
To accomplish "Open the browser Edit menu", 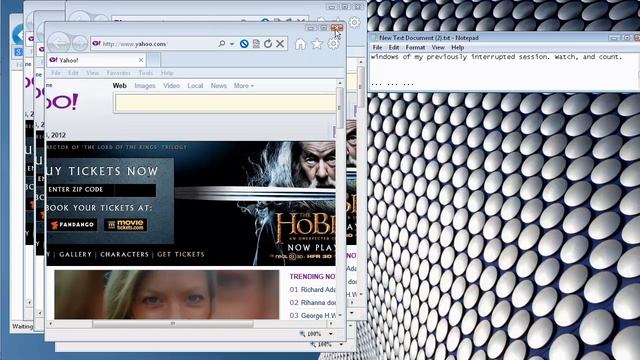I will click(x=73, y=73).
